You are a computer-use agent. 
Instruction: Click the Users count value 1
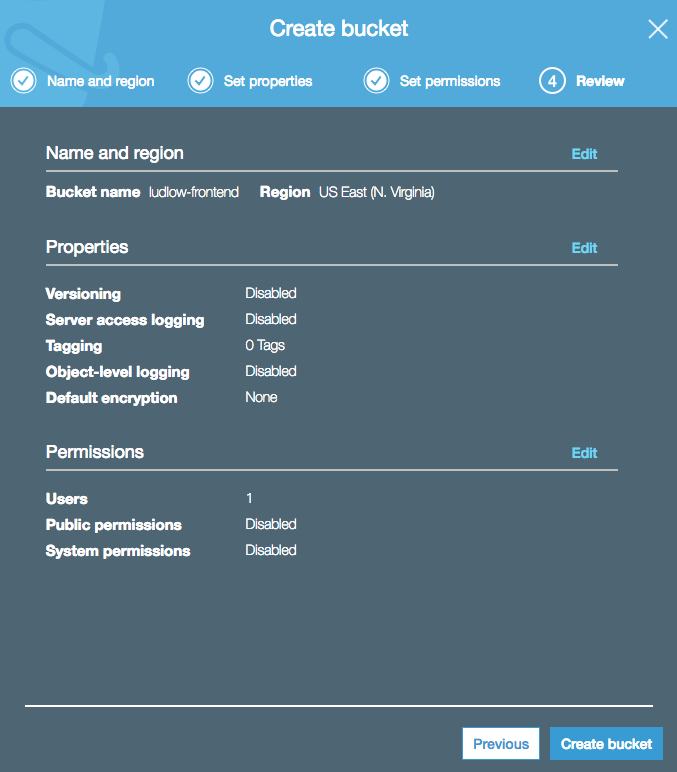pyautogui.click(x=249, y=498)
